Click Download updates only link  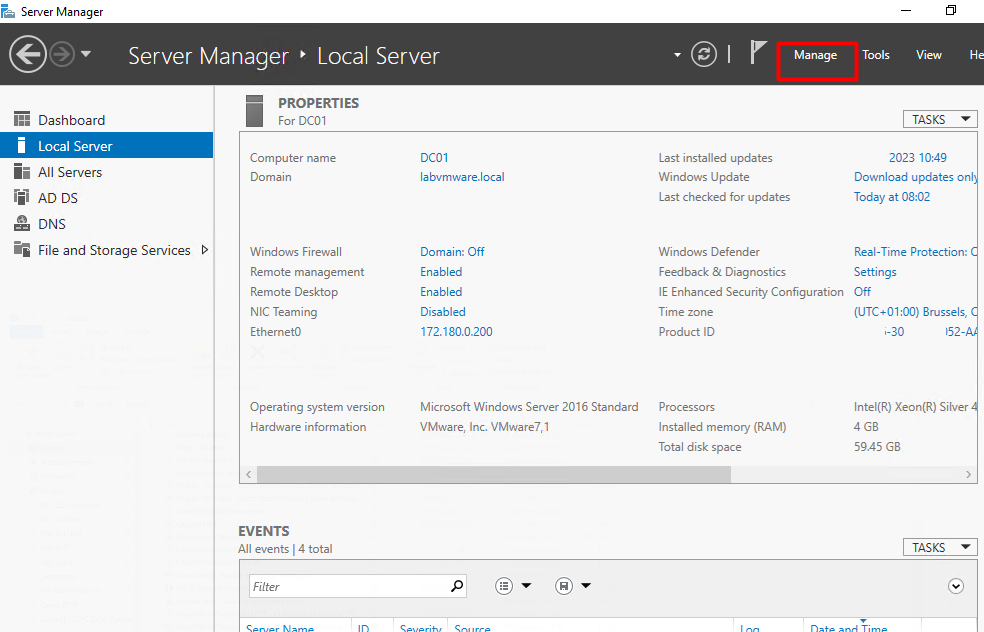coord(916,177)
